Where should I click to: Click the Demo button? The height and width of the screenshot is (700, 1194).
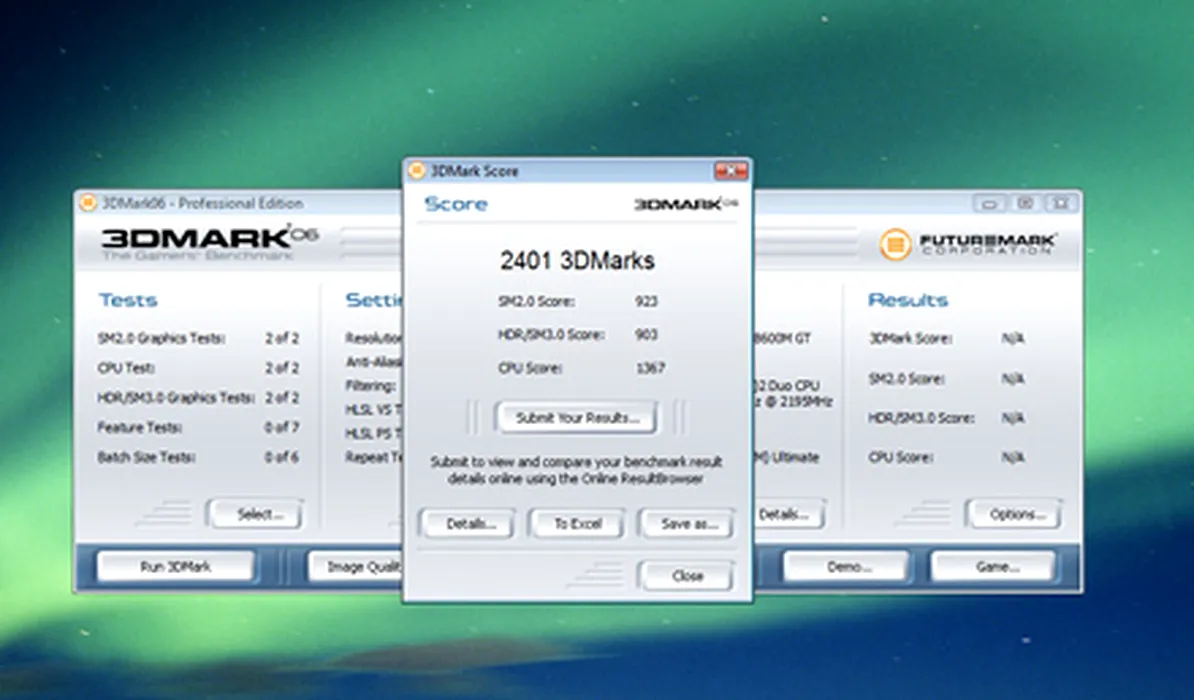pyautogui.click(x=847, y=567)
